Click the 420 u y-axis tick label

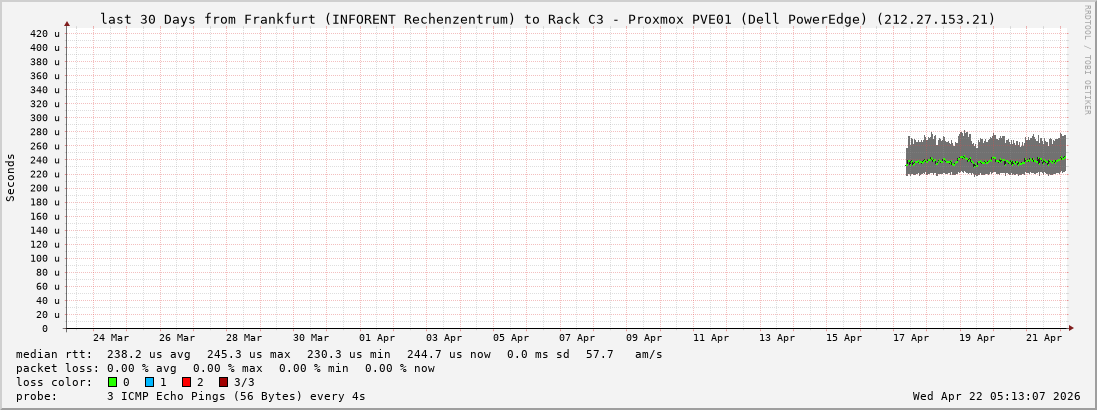coord(44,33)
